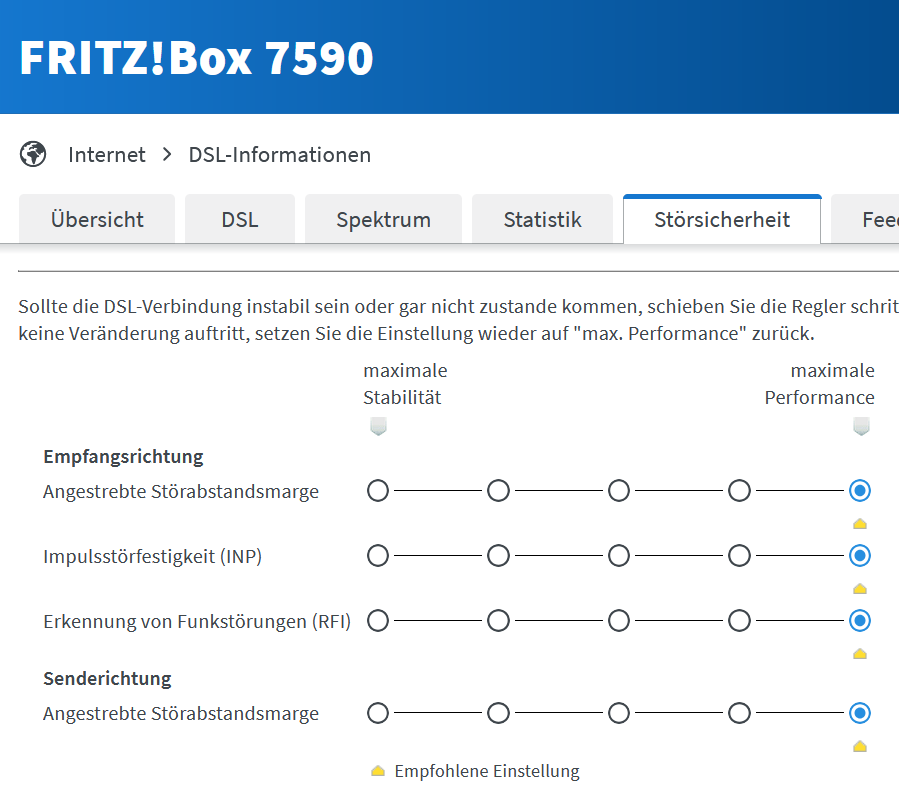Set Funkstörungen (RFI) to second stability level
Screen dimensions: 899x787
[498, 621]
